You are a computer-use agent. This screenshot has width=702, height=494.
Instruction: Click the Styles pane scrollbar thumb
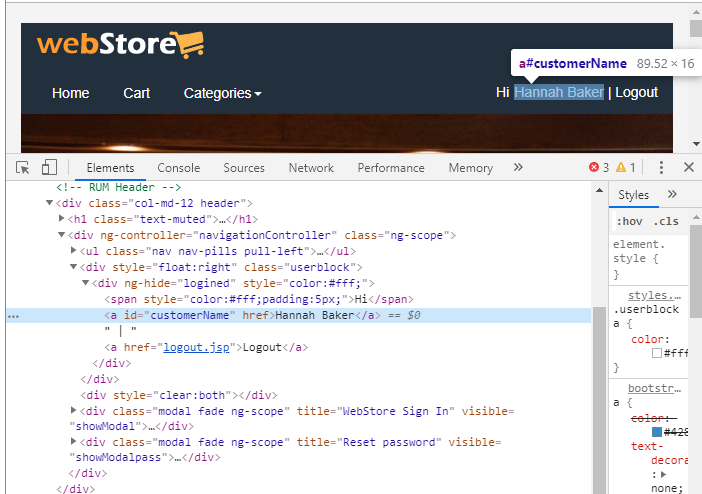pos(696,271)
